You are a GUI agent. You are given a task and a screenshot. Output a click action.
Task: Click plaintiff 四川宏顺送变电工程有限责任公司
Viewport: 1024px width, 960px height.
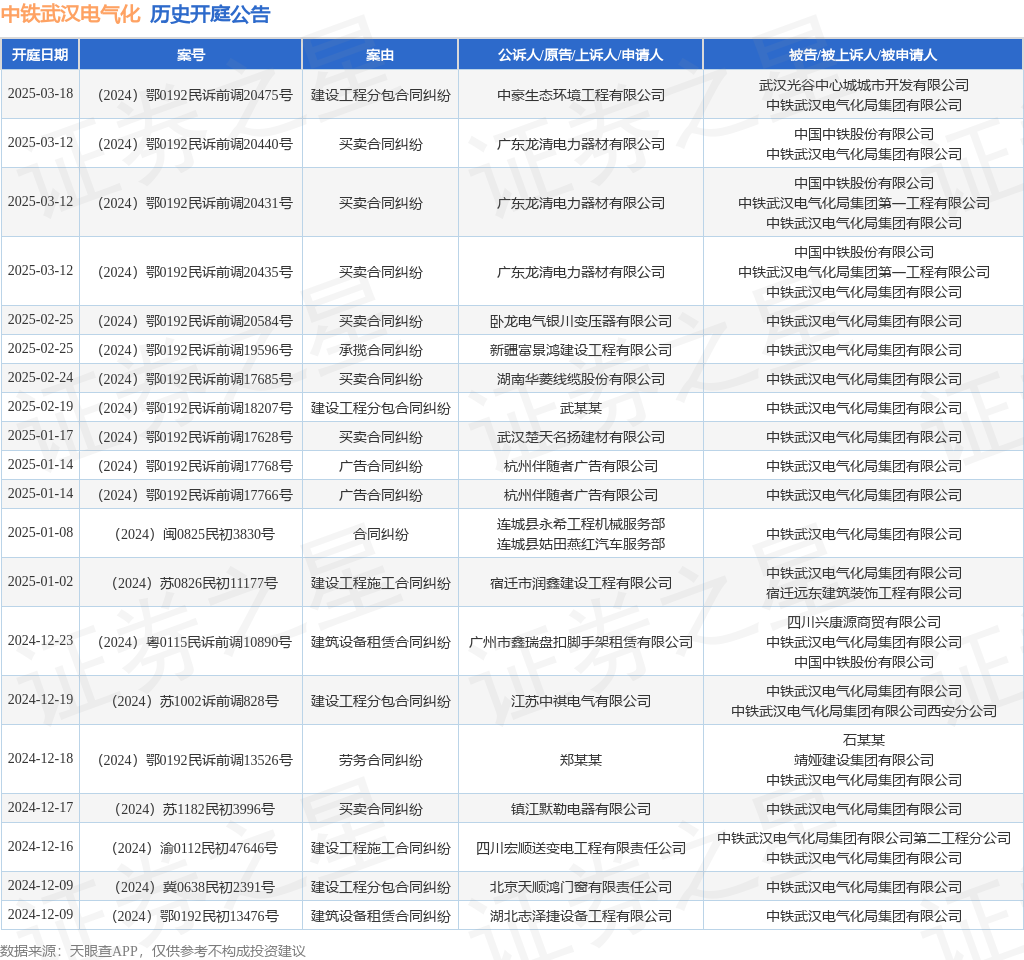tap(581, 848)
